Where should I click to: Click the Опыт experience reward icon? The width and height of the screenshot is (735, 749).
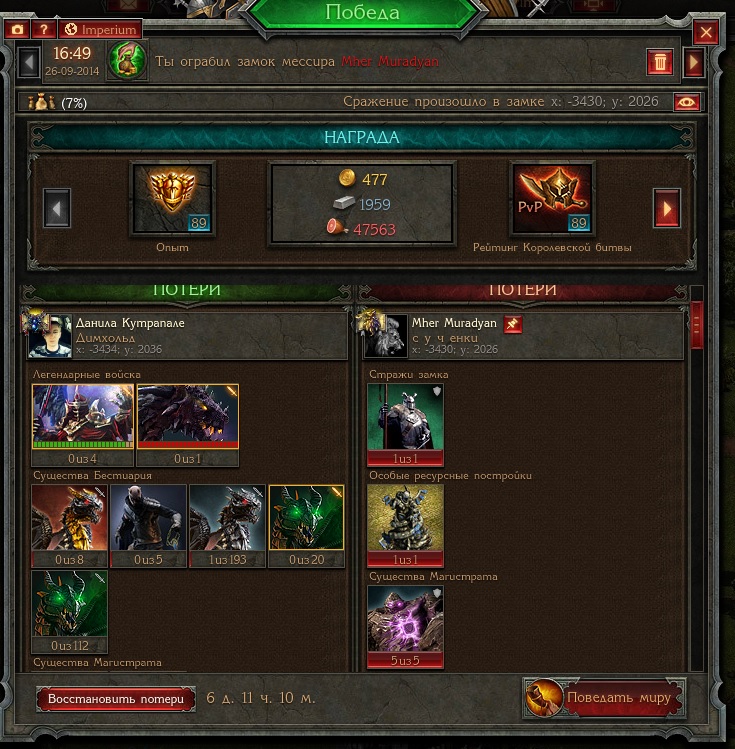coord(172,198)
